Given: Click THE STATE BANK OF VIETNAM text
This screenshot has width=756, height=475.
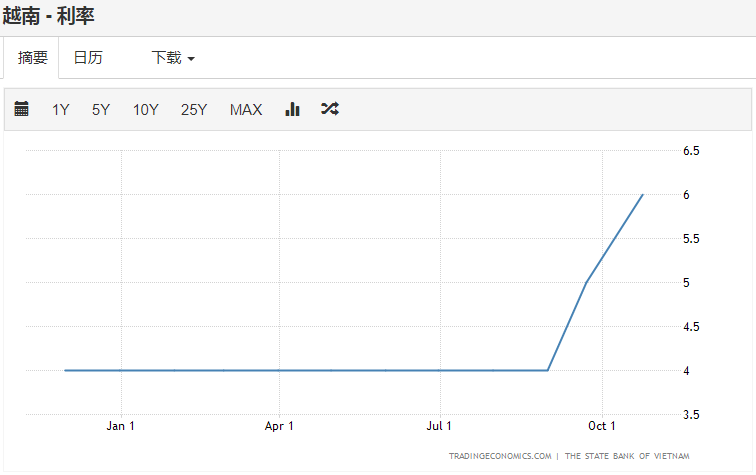Looking at the screenshot, I should click(x=627, y=456).
